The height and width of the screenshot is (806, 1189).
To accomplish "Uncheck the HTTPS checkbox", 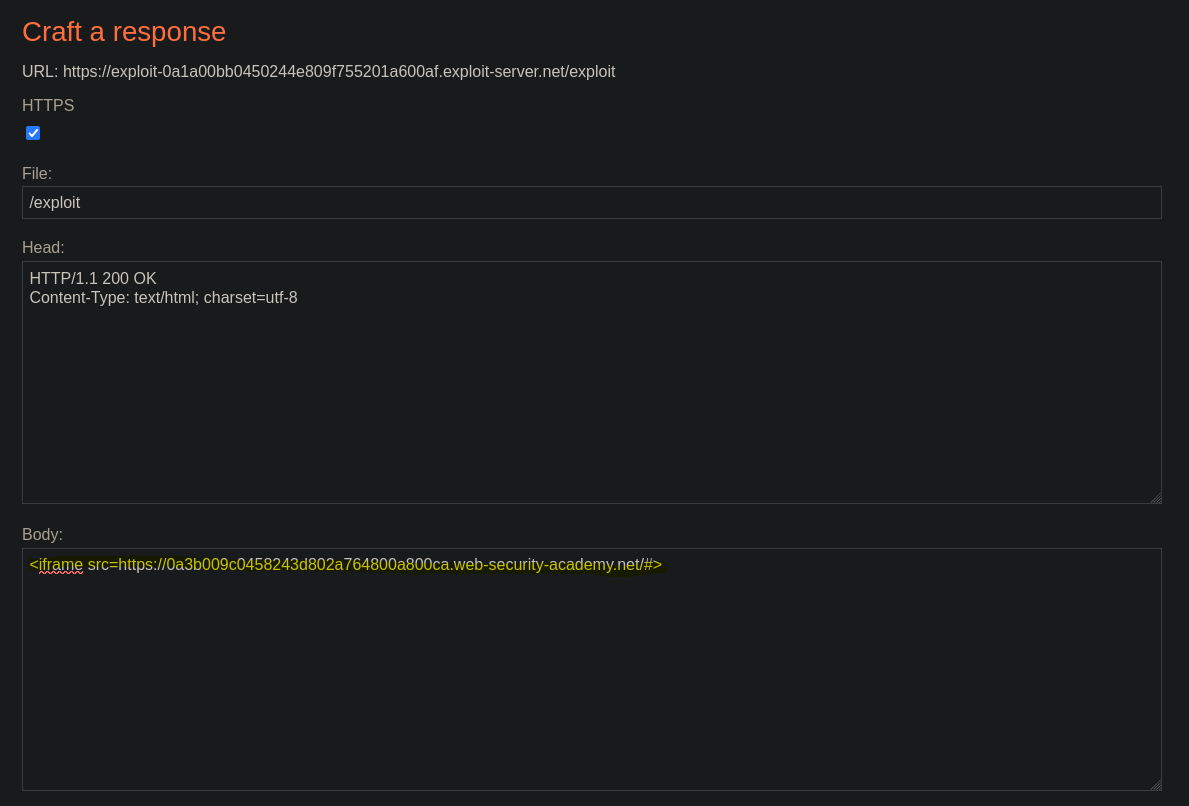I will [33, 133].
